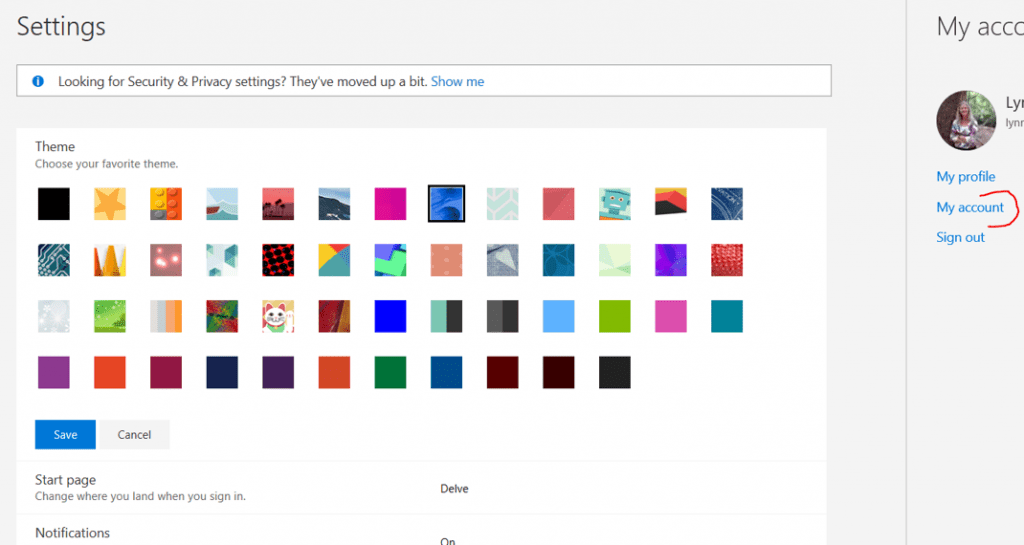Click the Save button

(x=65, y=434)
